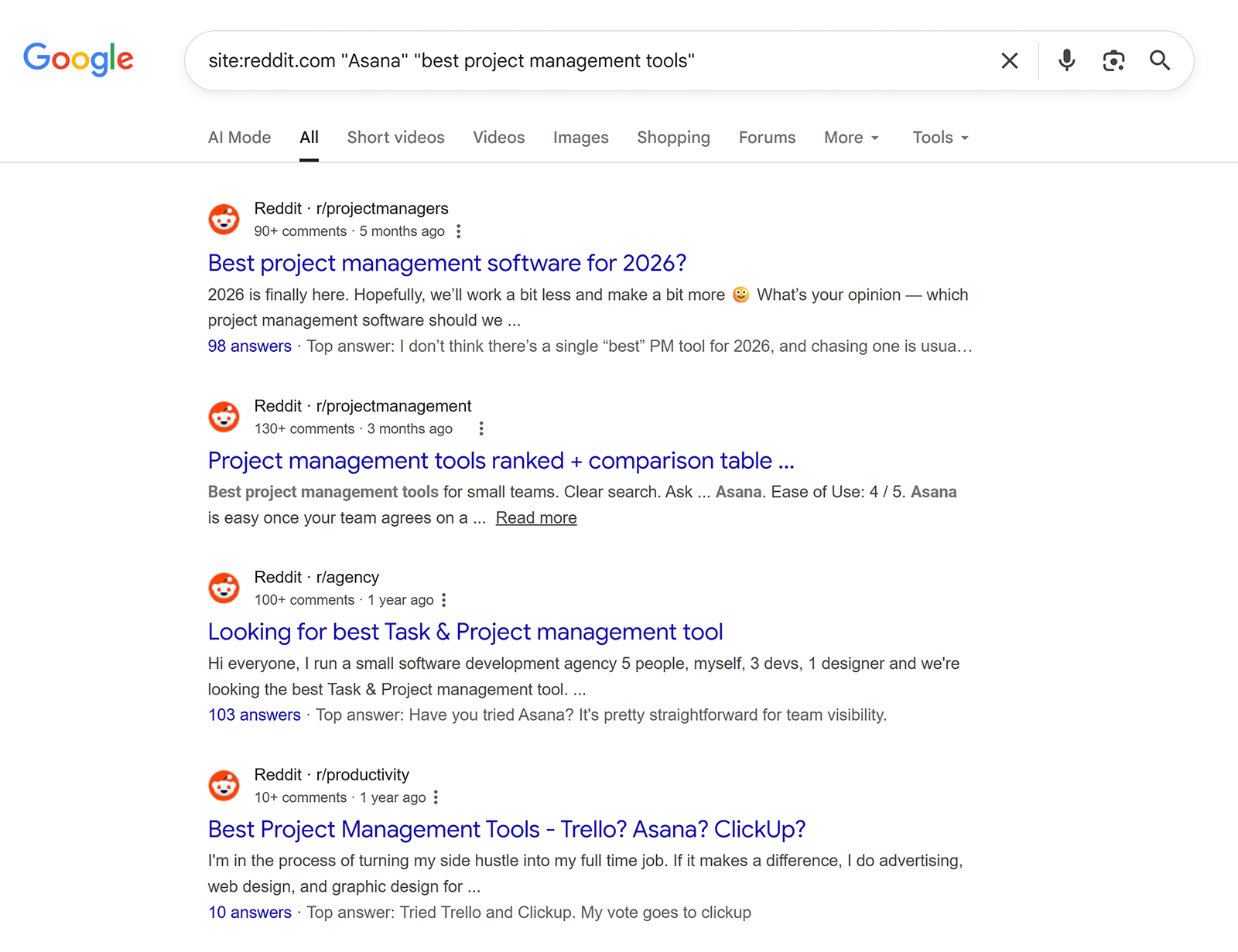The height and width of the screenshot is (952, 1238).
Task: Open more options for r/productivity result
Action: pos(436,797)
